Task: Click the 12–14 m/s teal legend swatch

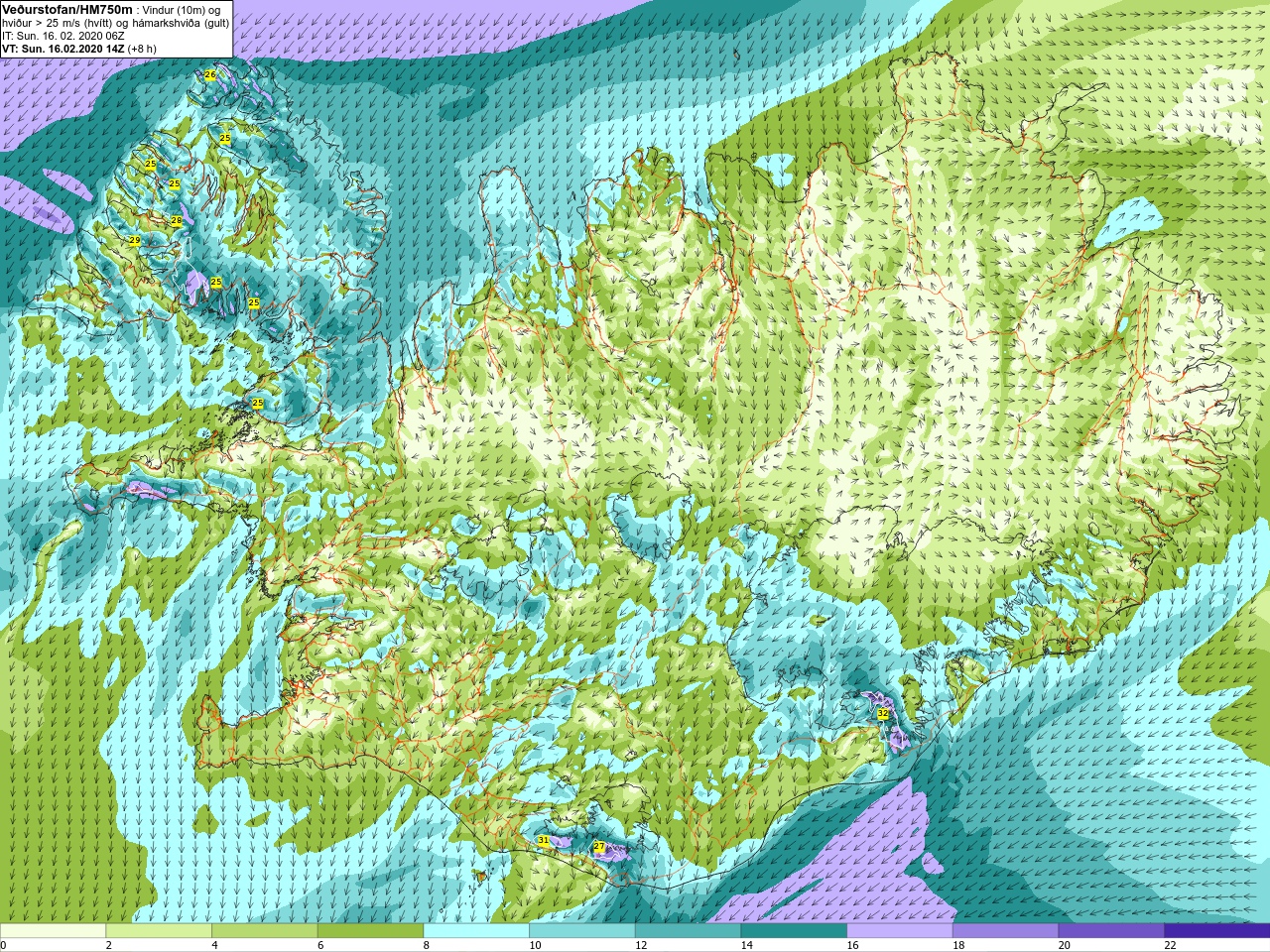Action: click(x=688, y=931)
